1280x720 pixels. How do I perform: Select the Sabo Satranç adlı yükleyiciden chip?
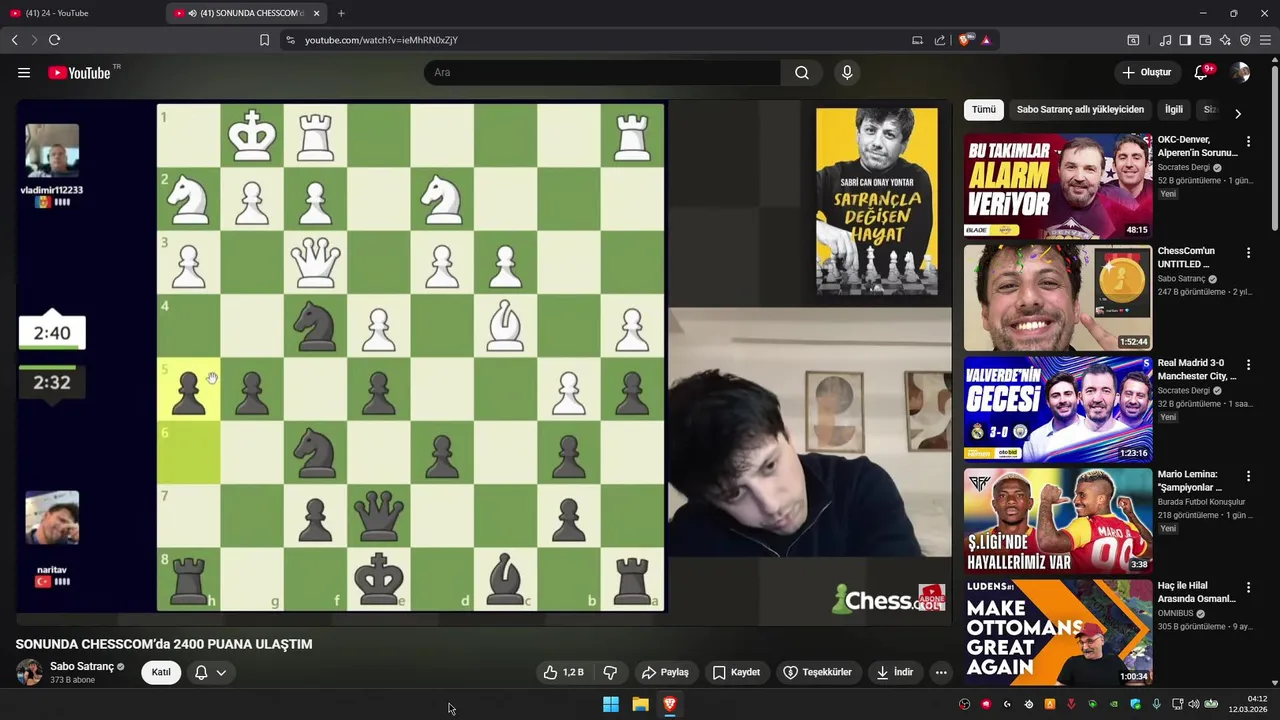click(x=1080, y=110)
